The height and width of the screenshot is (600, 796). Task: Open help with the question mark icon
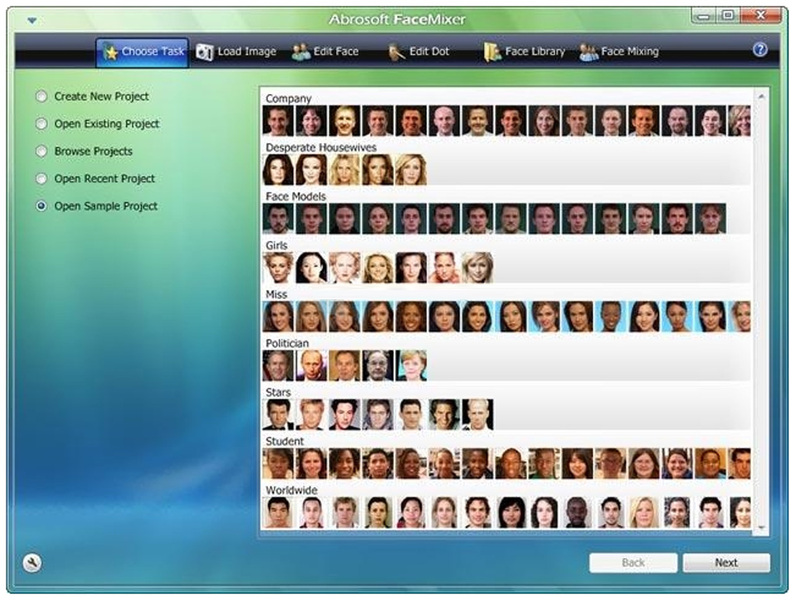tap(760, 50)
